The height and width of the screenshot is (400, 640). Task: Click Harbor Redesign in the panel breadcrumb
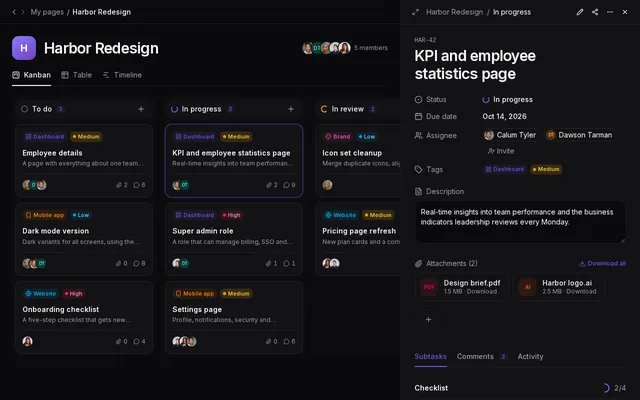[x=454, y=12]
